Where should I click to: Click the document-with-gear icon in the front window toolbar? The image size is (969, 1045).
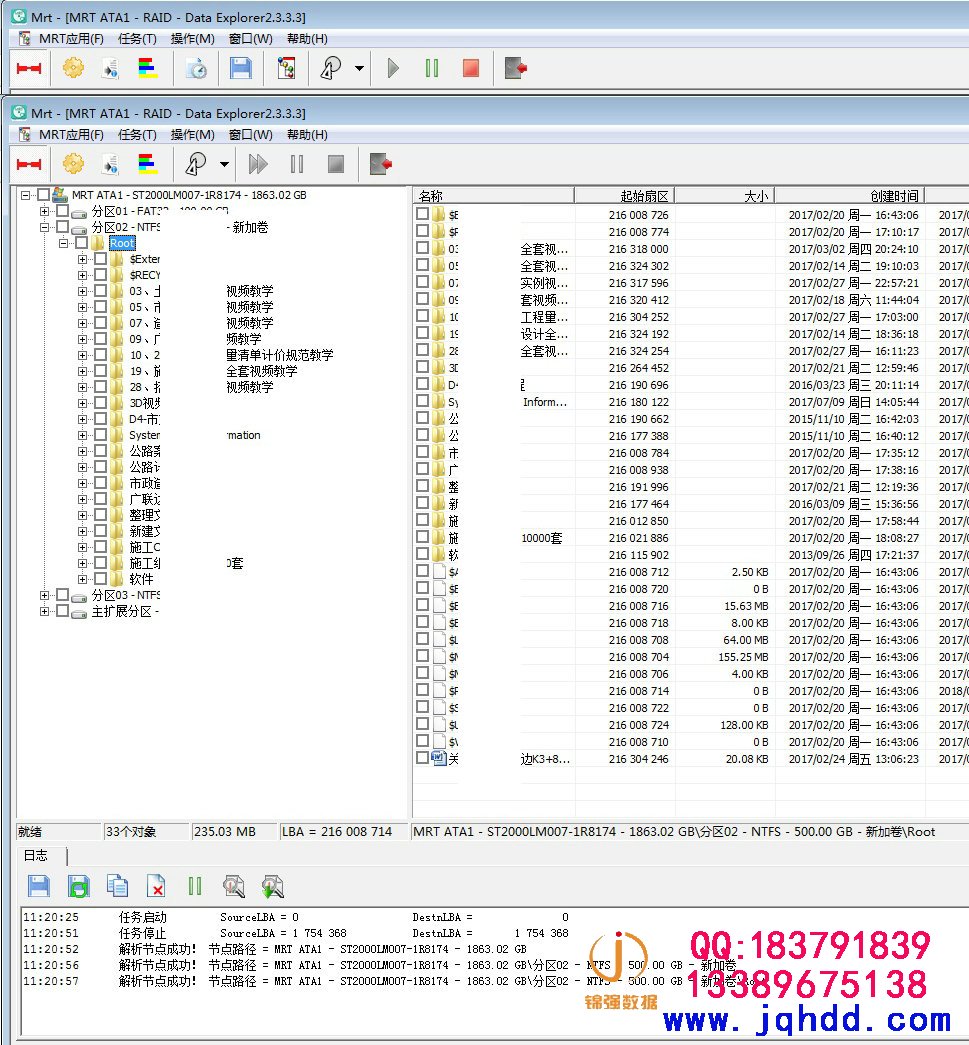111,164
